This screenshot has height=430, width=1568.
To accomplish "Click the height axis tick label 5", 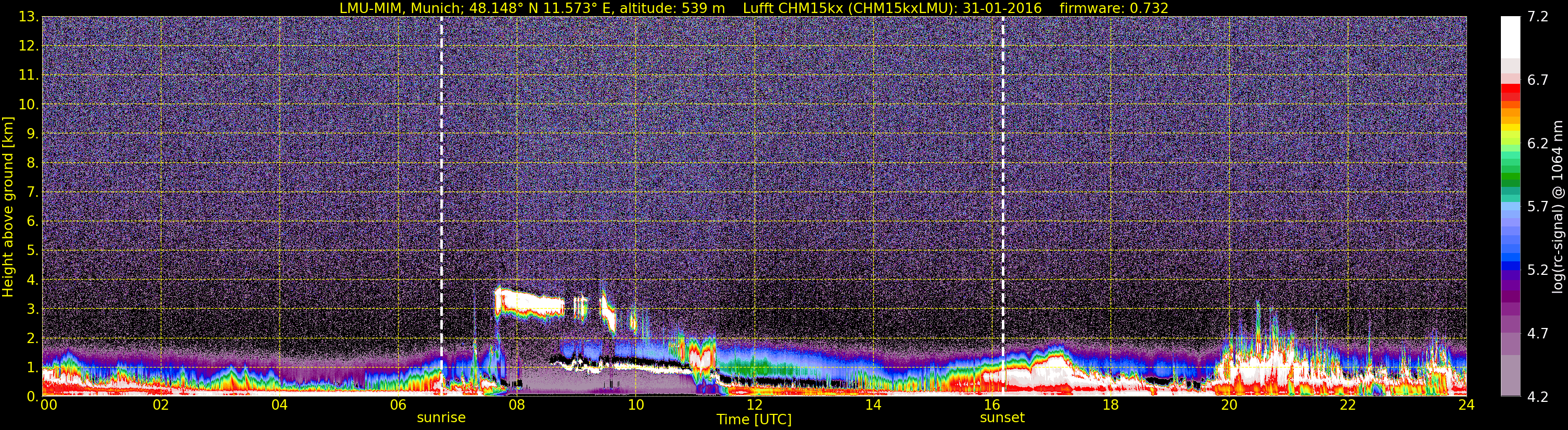I will 32,251.
